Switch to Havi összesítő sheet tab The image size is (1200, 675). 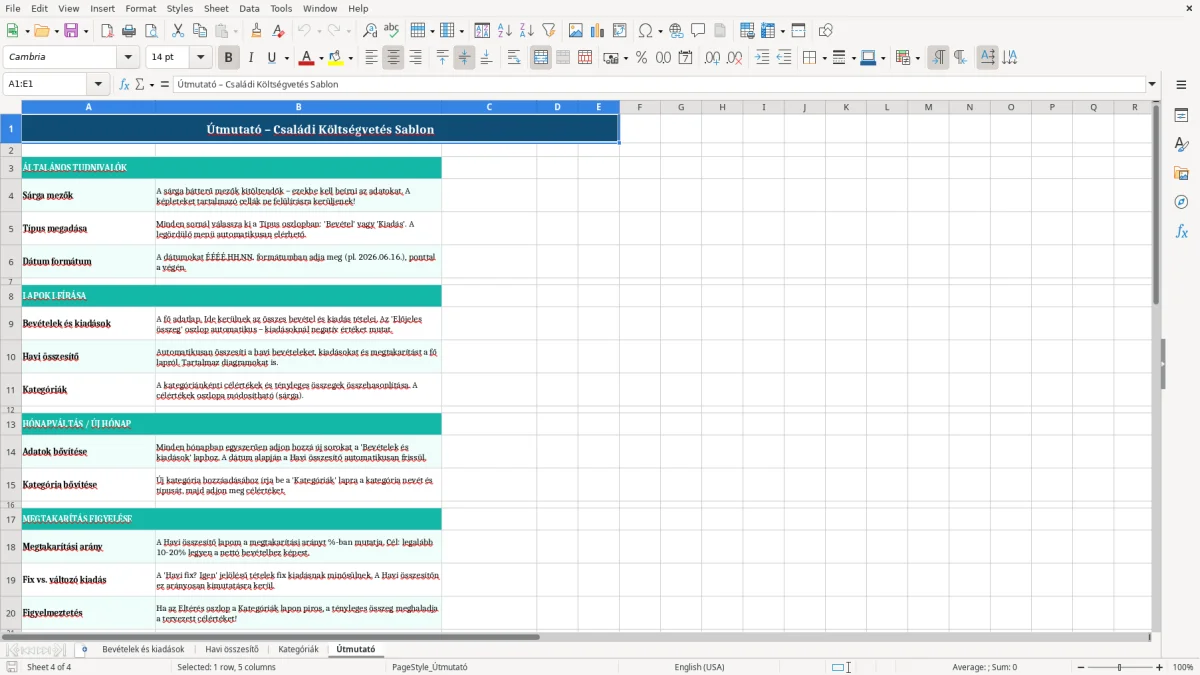click(x=232, y=649)
